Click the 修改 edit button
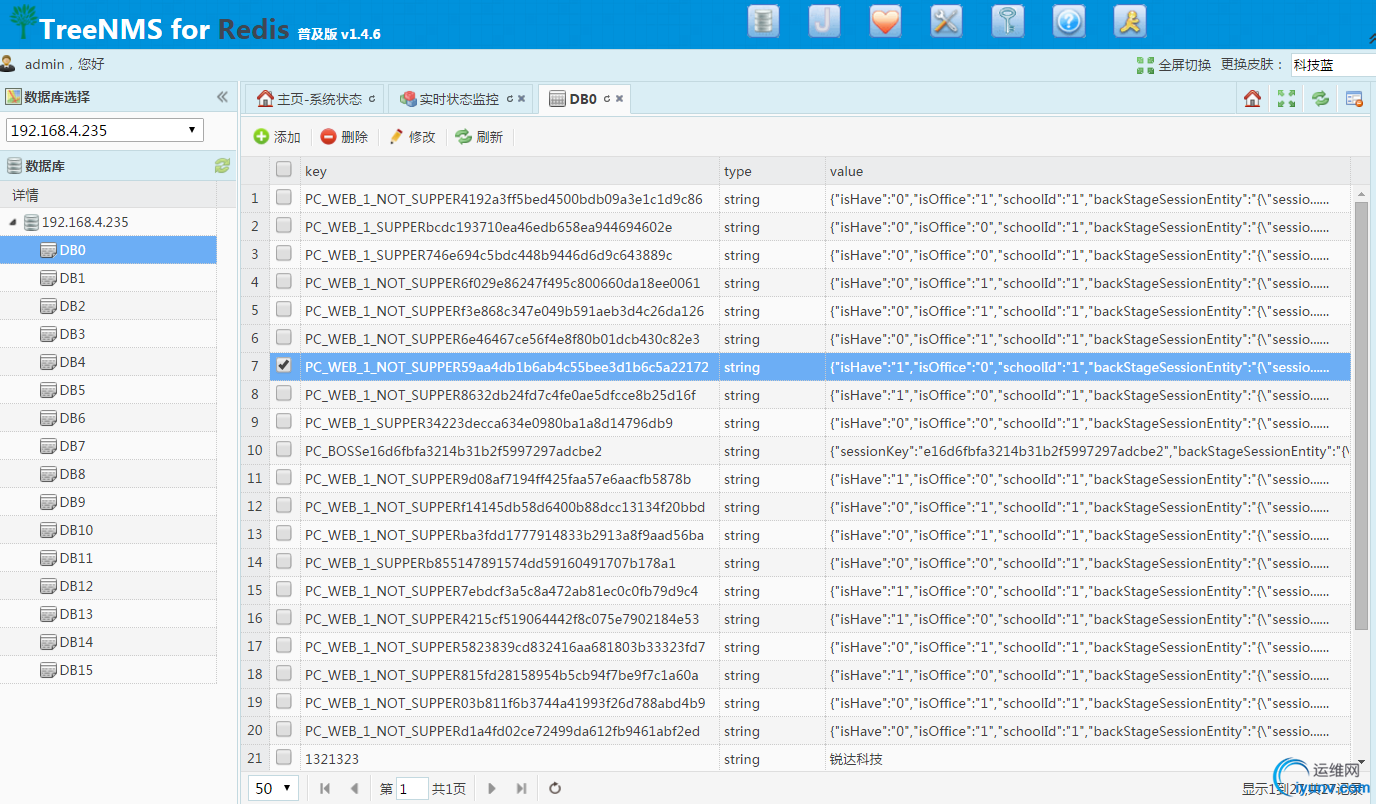The height and width of the screenshot is (804, 1376). click(412, 137)
